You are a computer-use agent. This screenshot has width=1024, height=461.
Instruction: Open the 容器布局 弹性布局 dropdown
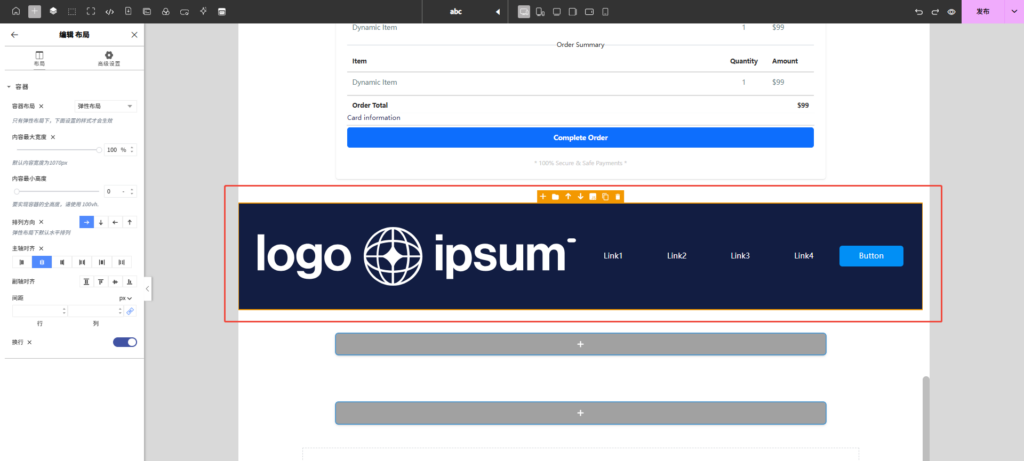[x=105, y=106]
